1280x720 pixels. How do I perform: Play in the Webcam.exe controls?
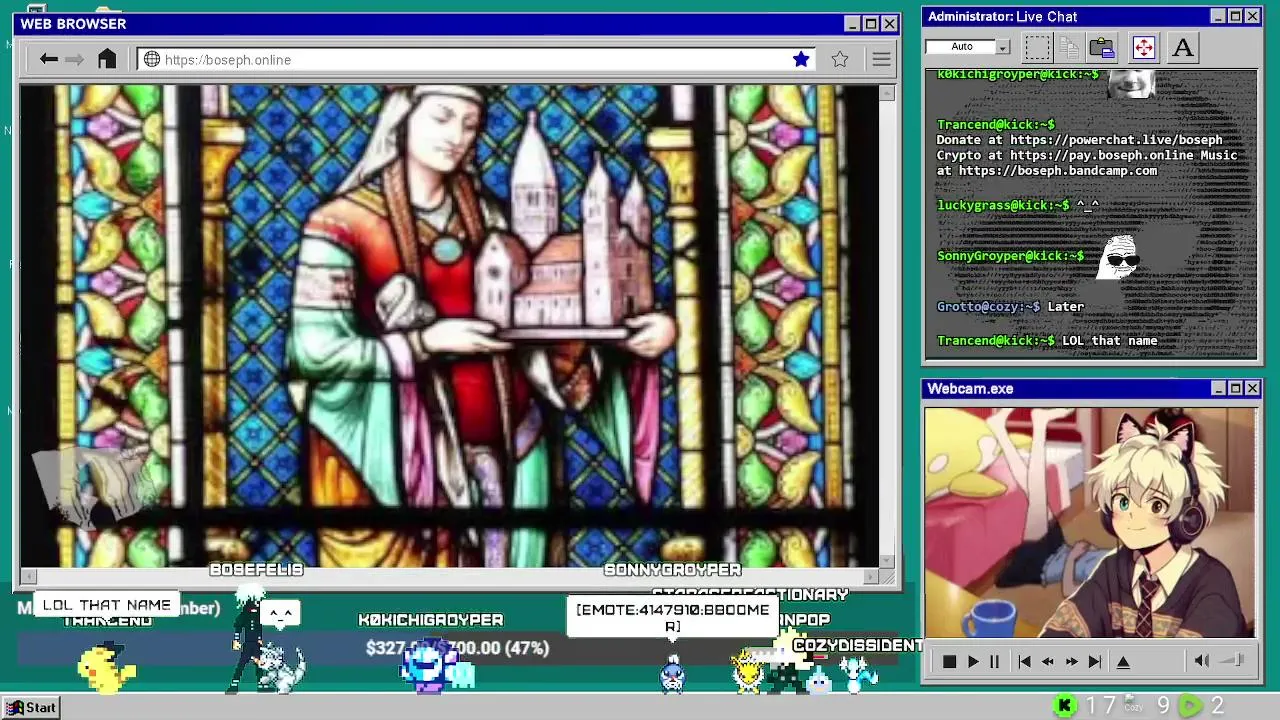[972, 661]
